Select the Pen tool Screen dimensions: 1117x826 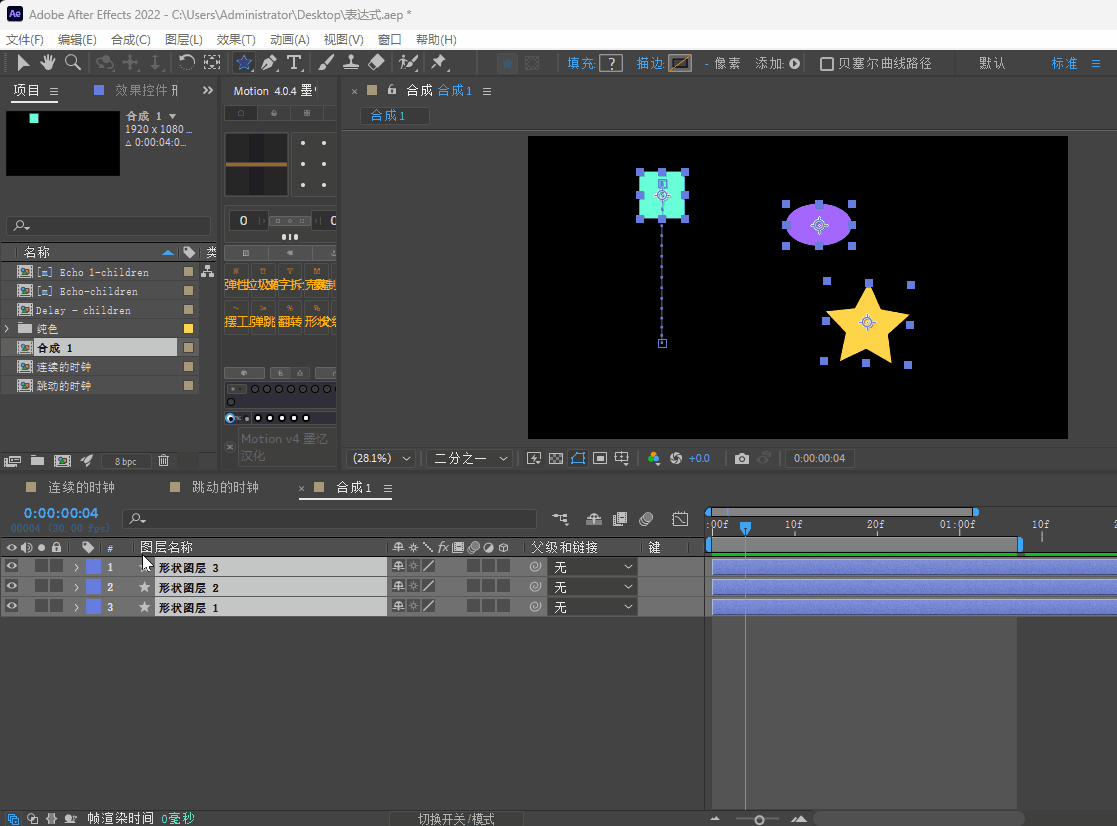(269, 63)
